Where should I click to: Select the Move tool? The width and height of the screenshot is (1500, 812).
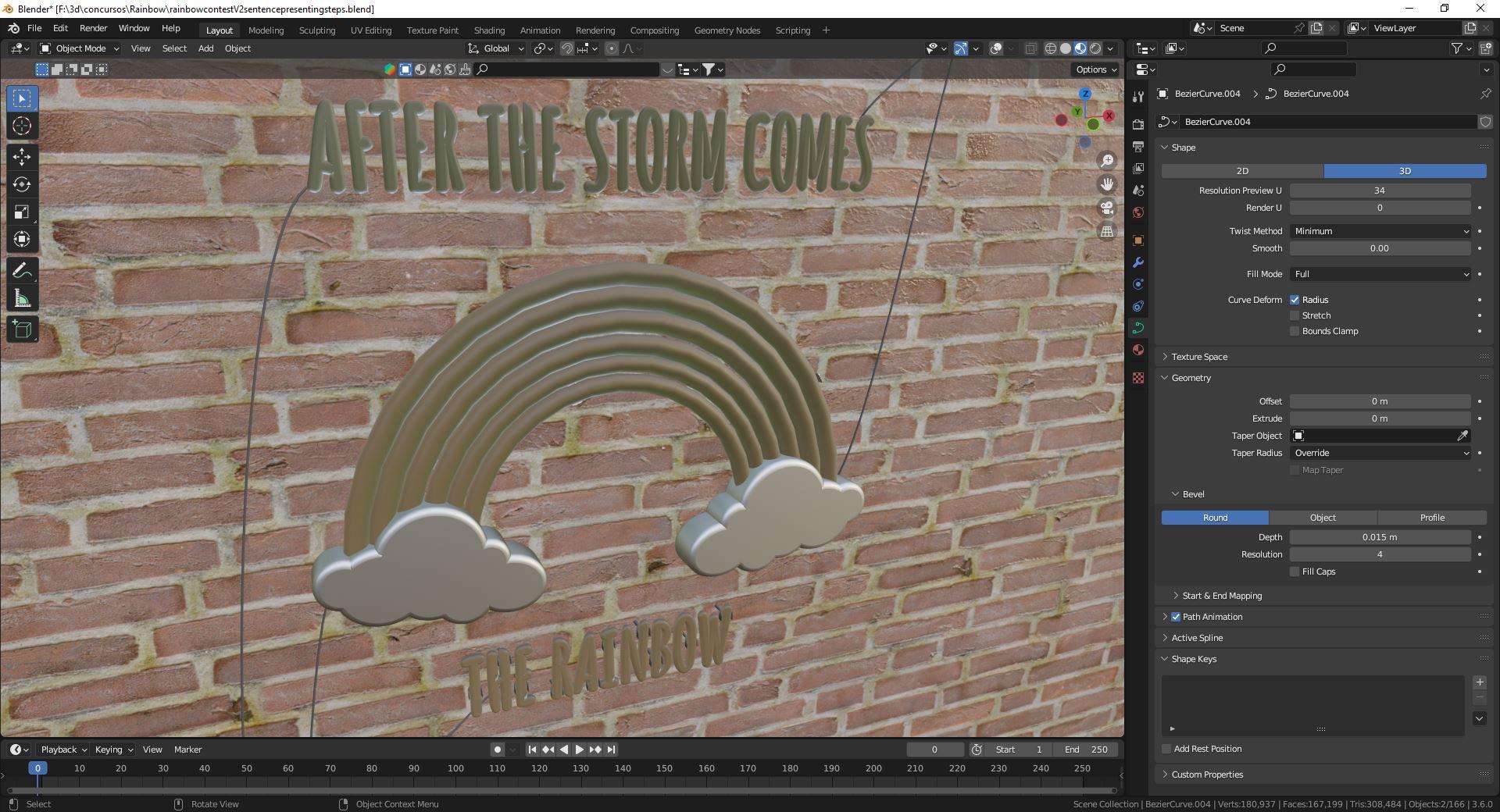click(x=22, y=157)
